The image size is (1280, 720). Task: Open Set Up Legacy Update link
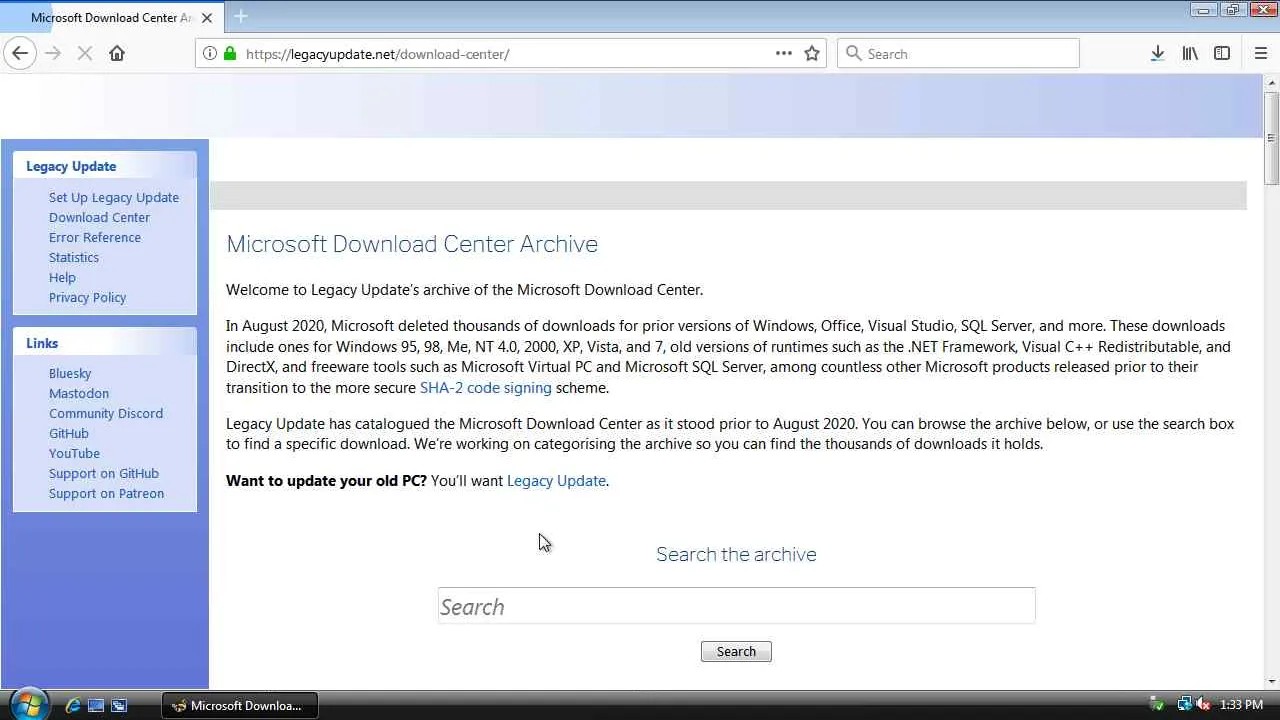point(114,197)
